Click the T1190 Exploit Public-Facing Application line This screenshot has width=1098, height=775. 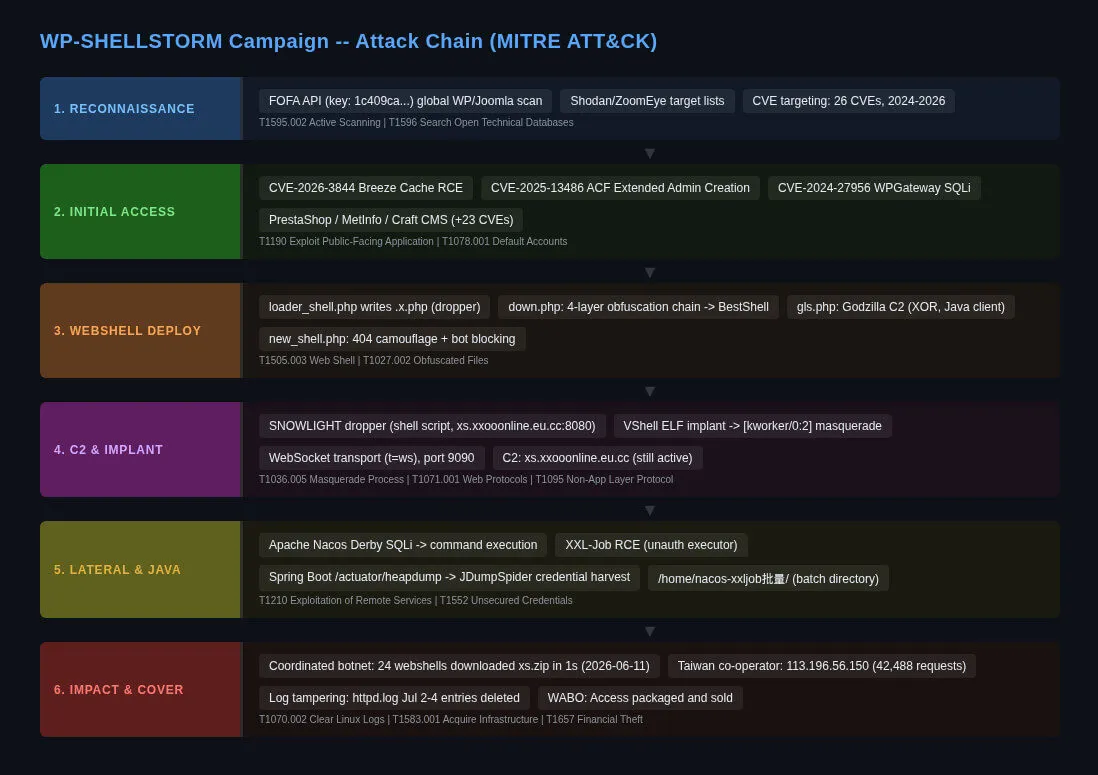[413, 242]
